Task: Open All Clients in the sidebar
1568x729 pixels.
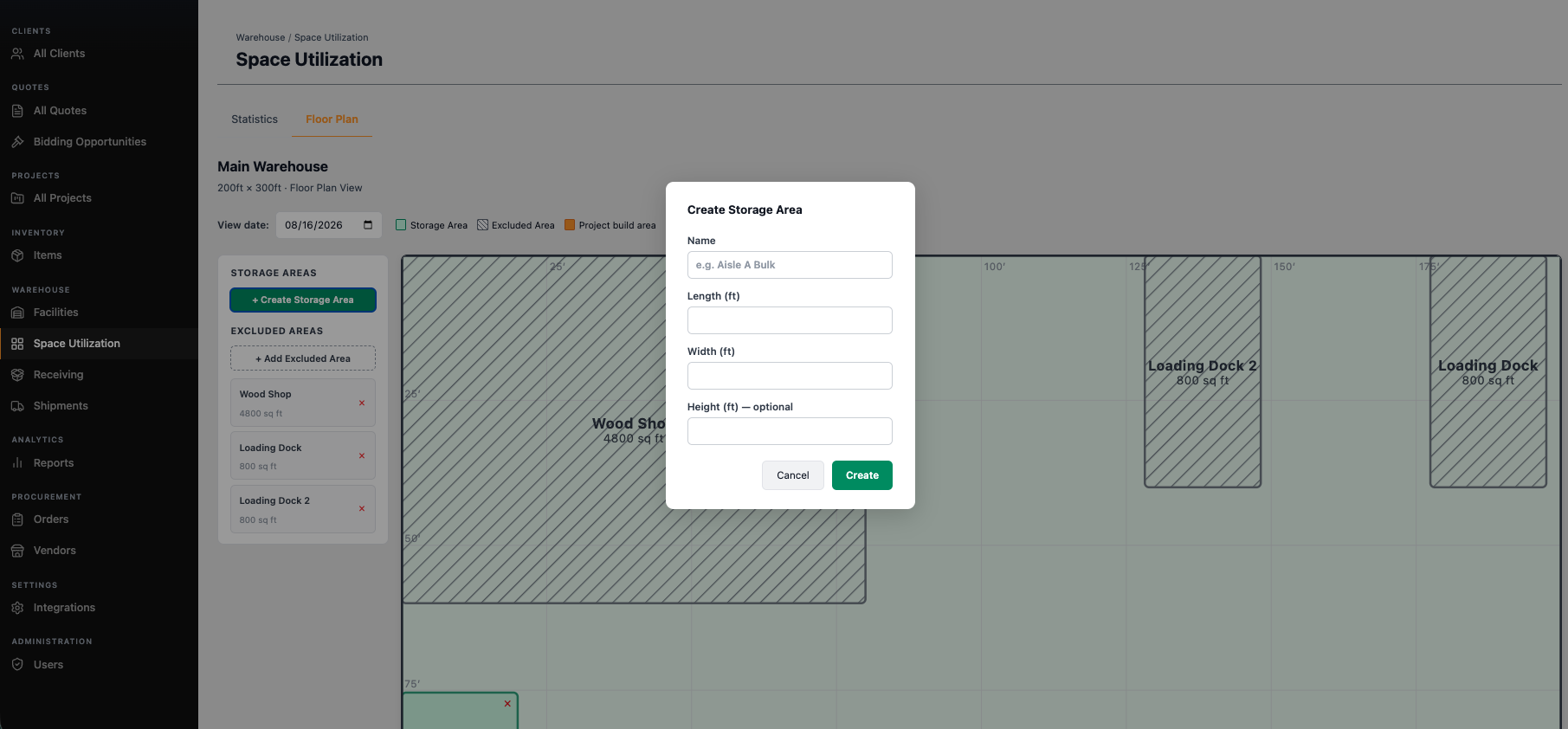Action: 59,54
